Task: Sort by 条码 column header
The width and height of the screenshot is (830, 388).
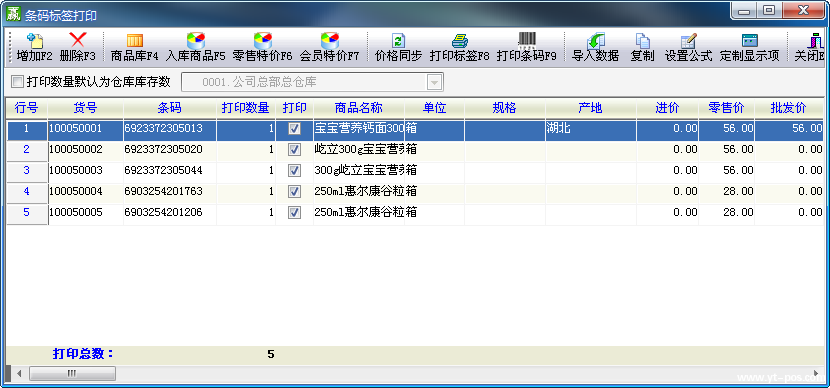Action: pos(169,108)
